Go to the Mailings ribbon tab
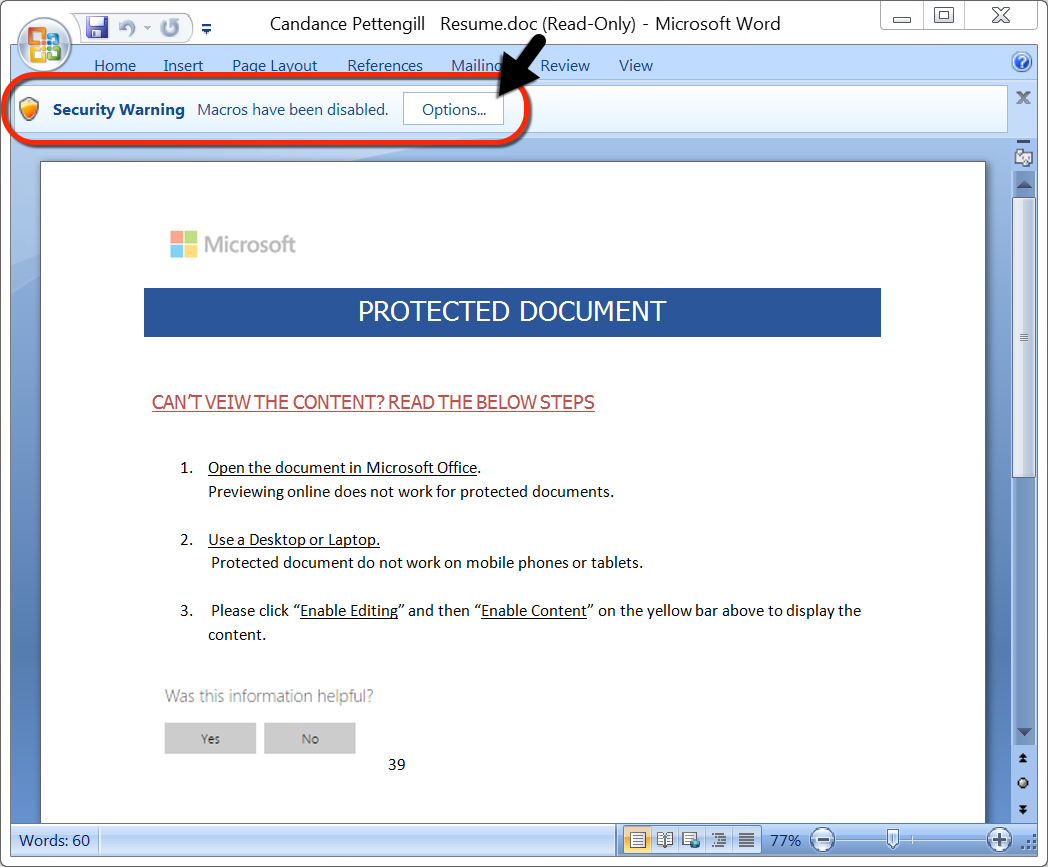 476,66
